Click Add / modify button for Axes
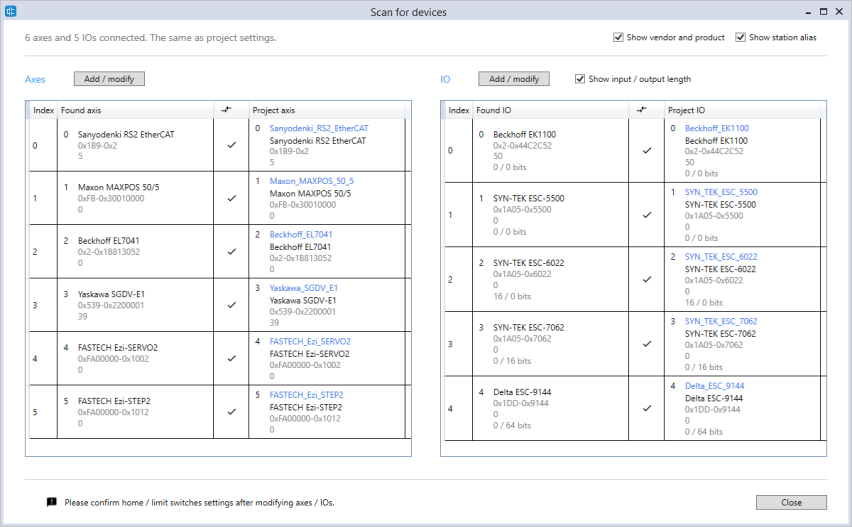Image resolution: width=852 pixels, height=527 pixels. point(109,79)
